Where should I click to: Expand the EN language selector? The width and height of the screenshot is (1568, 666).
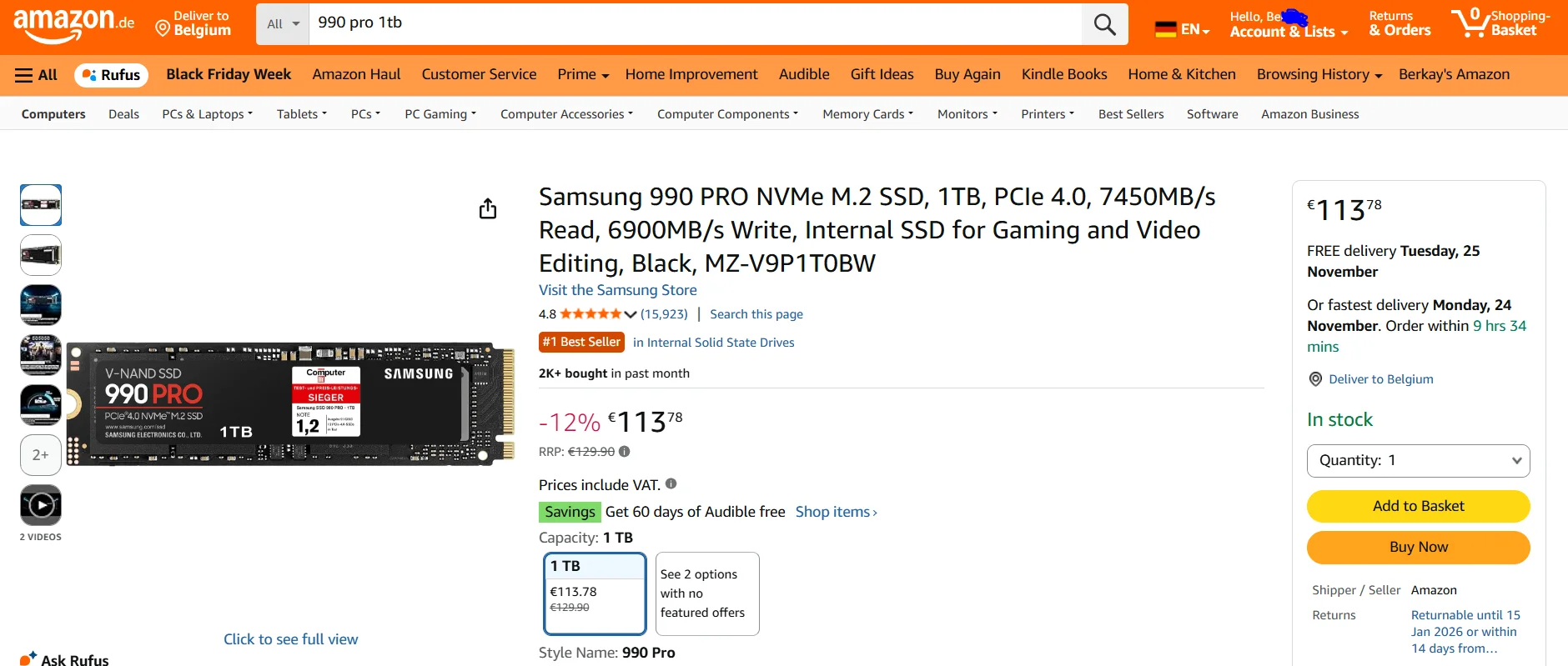tap(1182, 29)
